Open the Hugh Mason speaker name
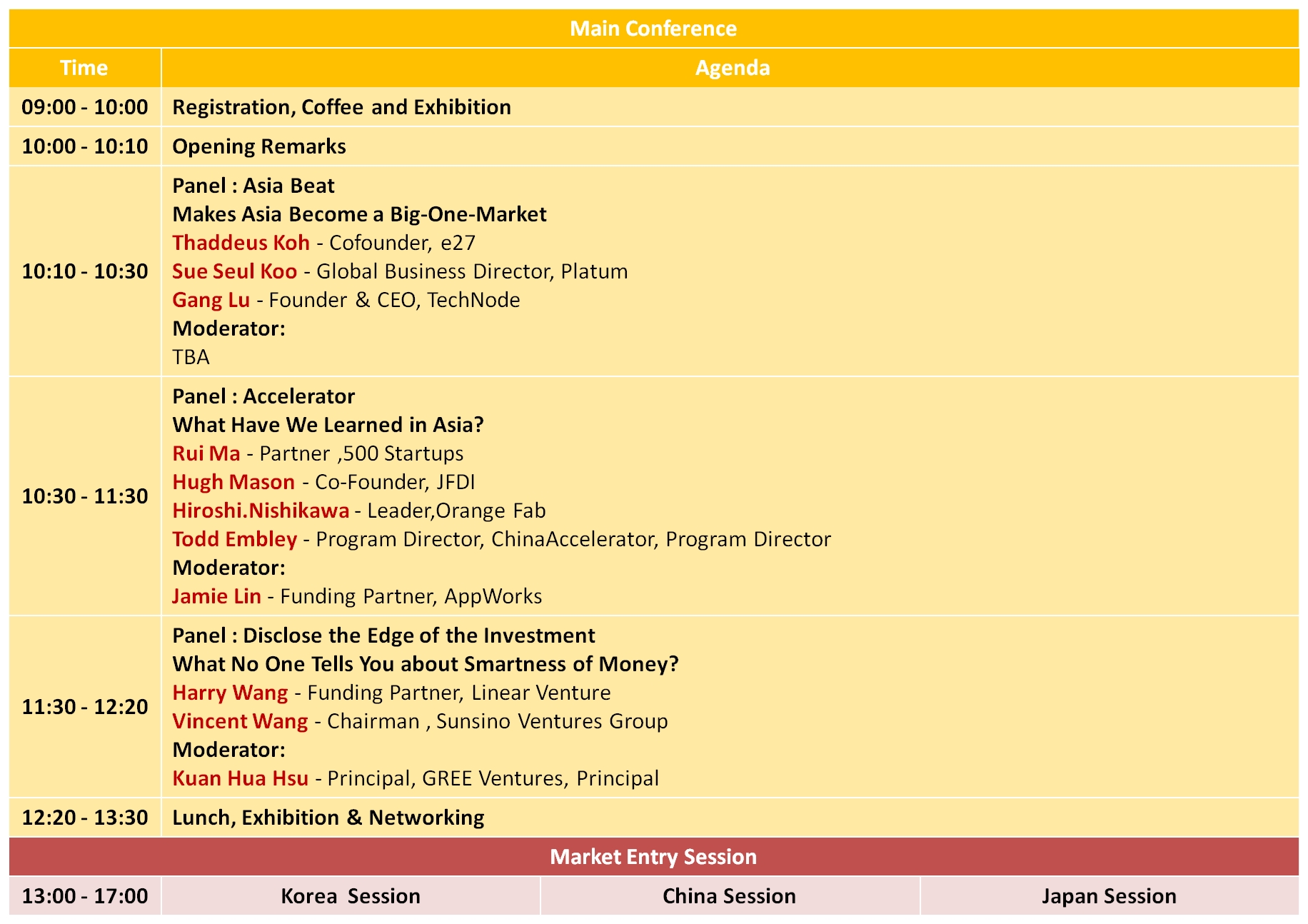1308x924 pixels. click(233, 482)
